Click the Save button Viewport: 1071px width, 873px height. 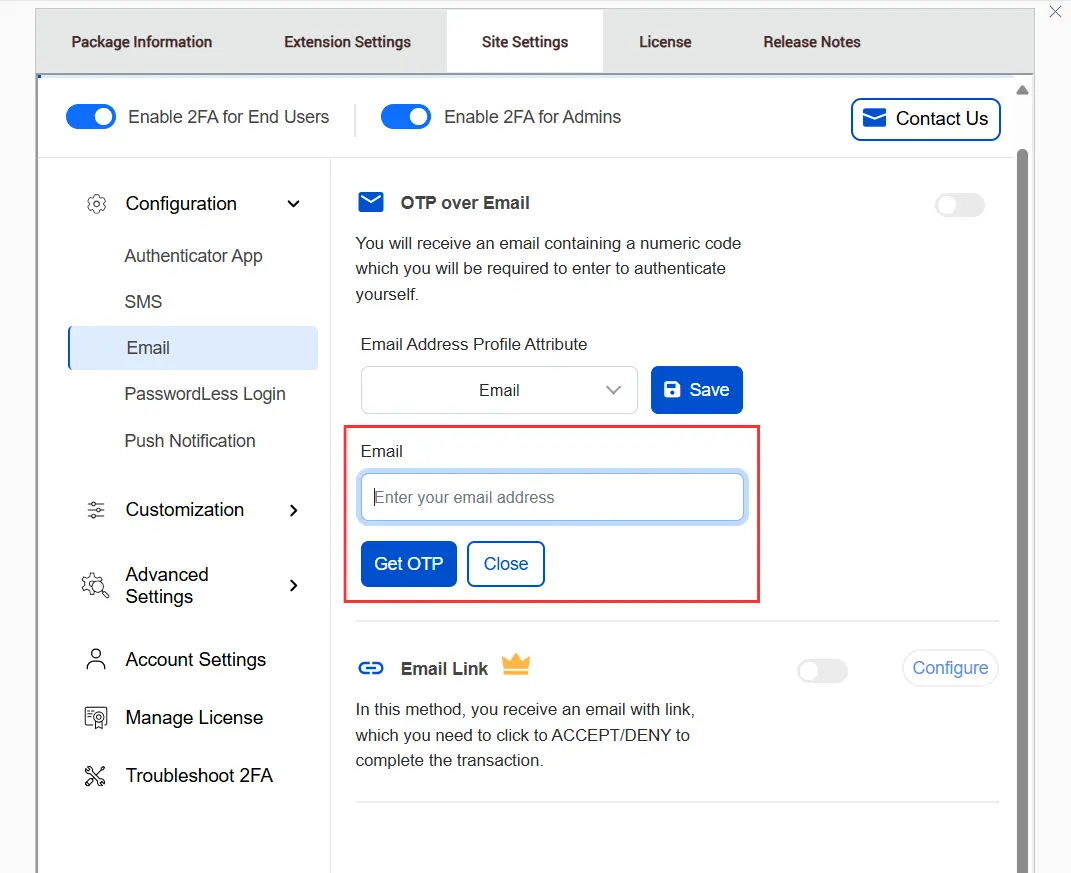(697, 390)
